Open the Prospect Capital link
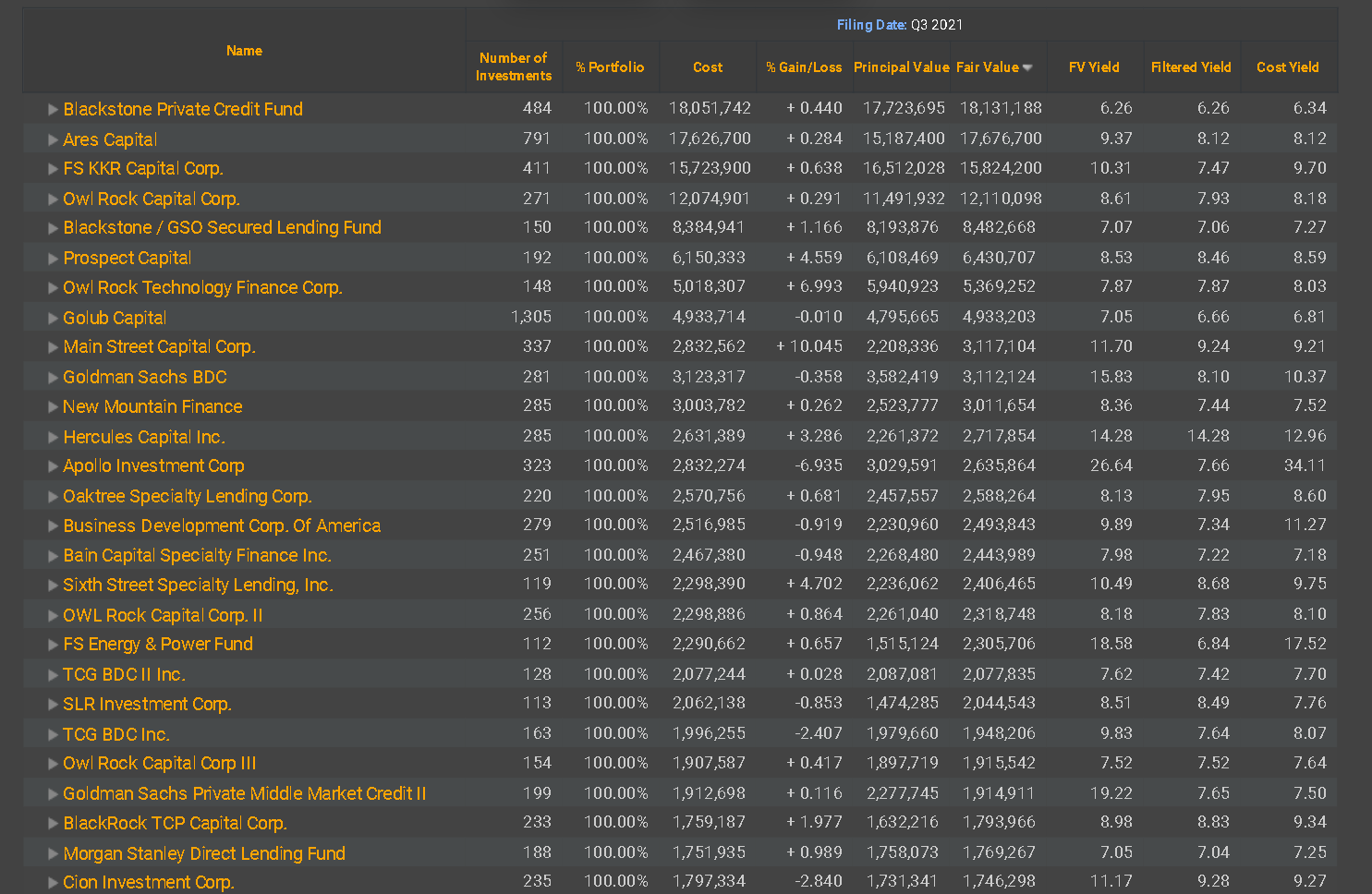Viewport: 1372px width, 894px height. click(x=127, y=259)
